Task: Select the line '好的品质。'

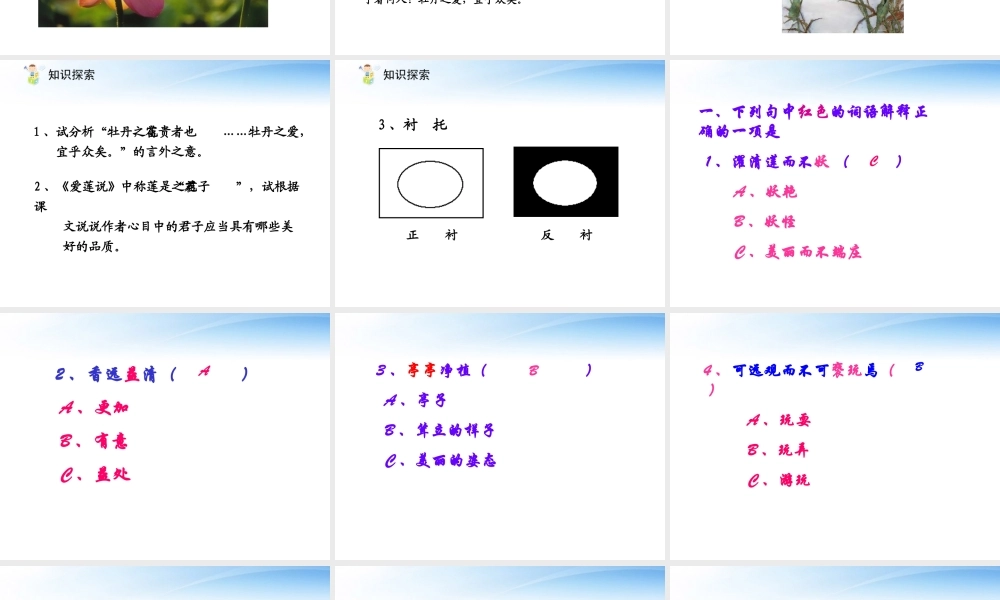Action: [92, 246]
